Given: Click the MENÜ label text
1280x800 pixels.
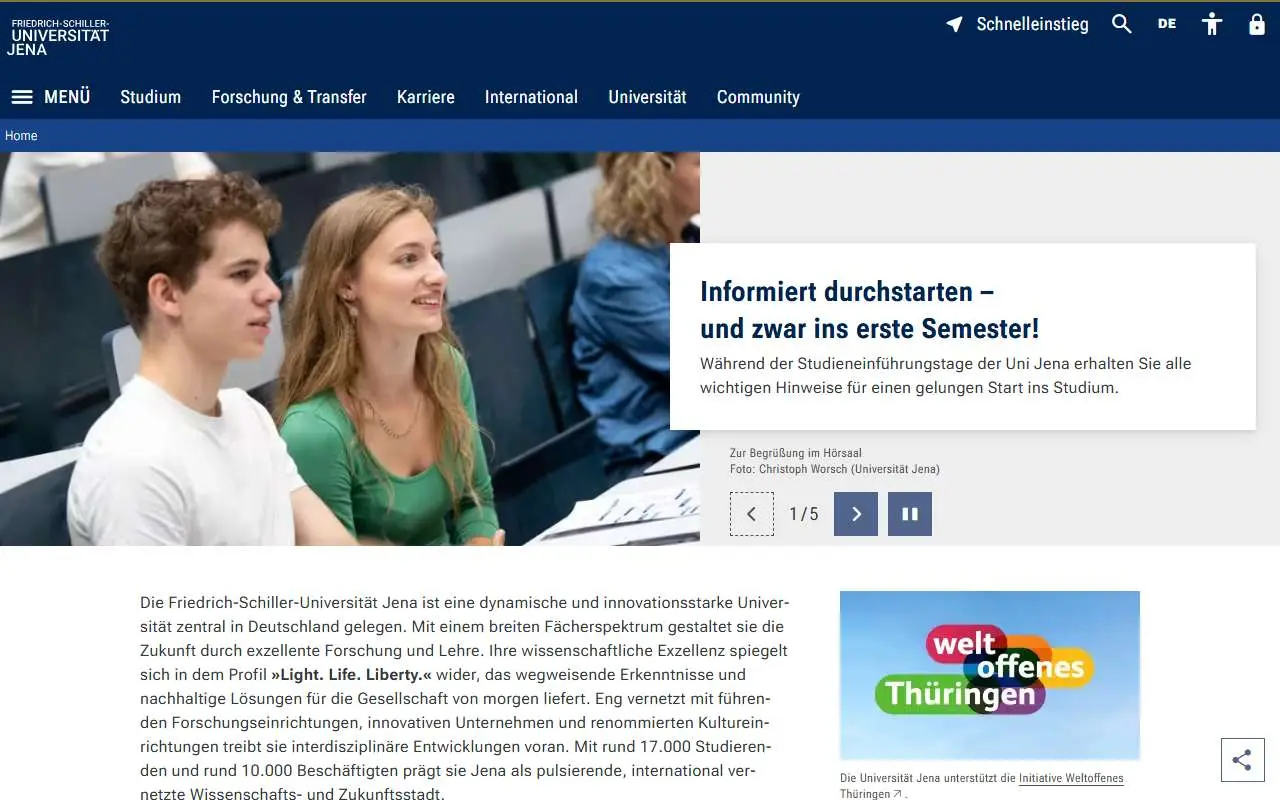Looking at the screenshot, I should coord(67,97).
